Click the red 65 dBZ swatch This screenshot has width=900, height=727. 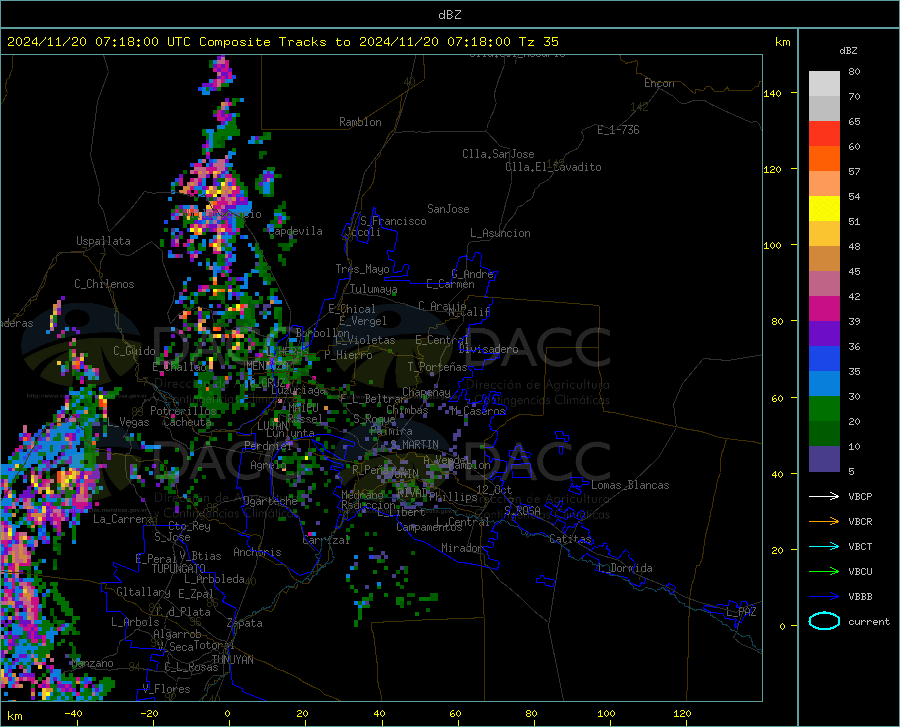tap(824, 134)
